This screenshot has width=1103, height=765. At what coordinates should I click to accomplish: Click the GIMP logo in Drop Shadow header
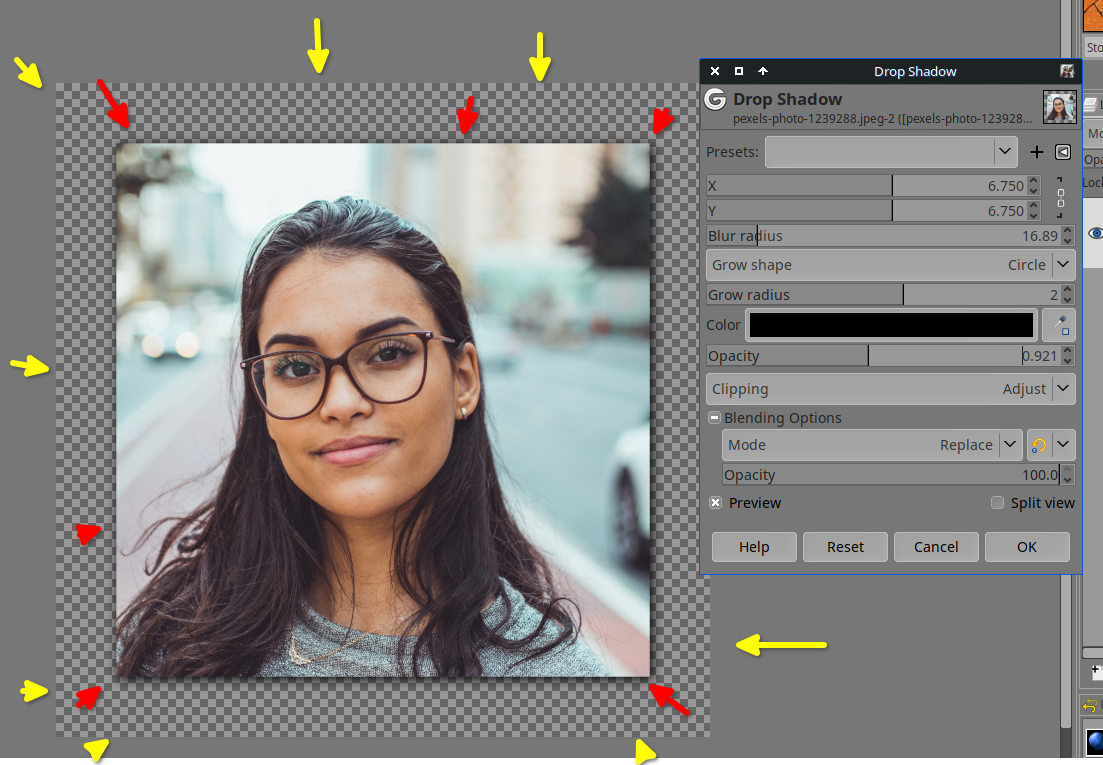coord(715,100)
